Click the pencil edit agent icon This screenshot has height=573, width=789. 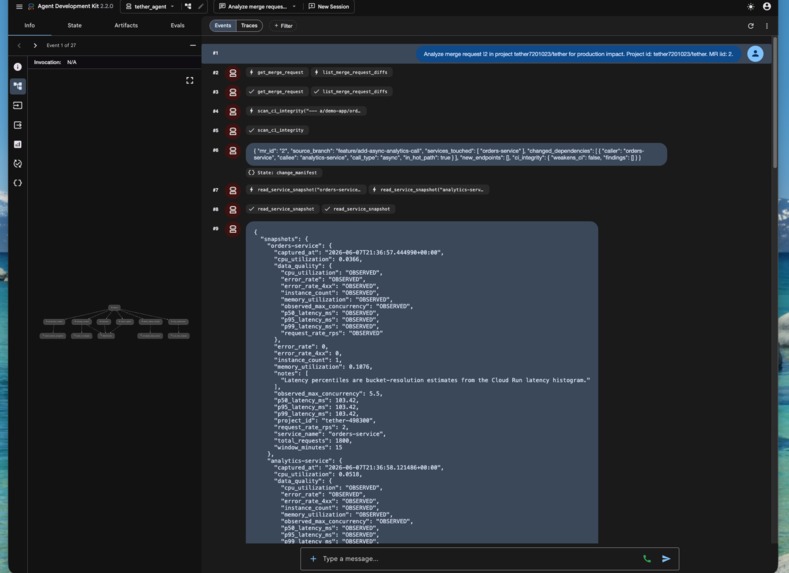(200, 7)
